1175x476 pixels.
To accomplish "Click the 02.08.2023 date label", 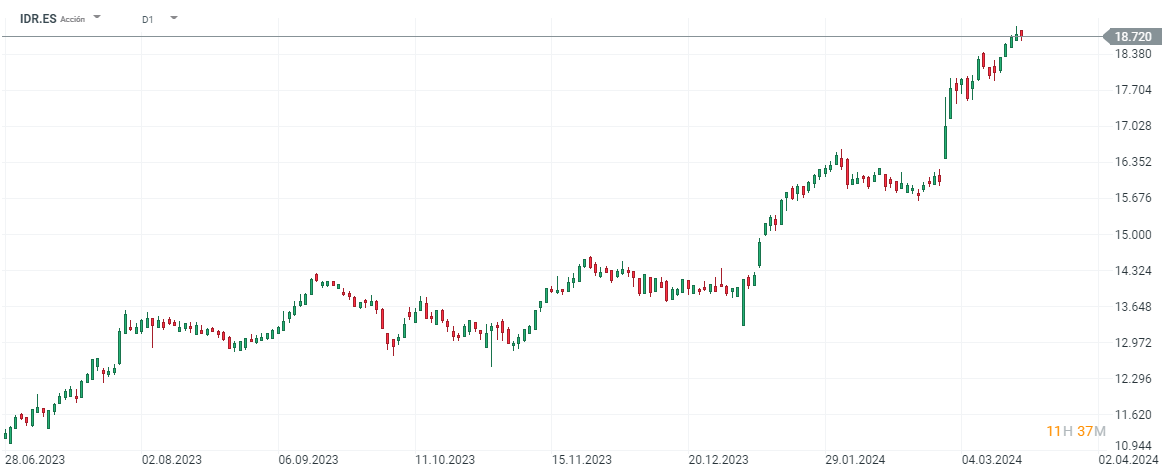I will coord(171,460).
